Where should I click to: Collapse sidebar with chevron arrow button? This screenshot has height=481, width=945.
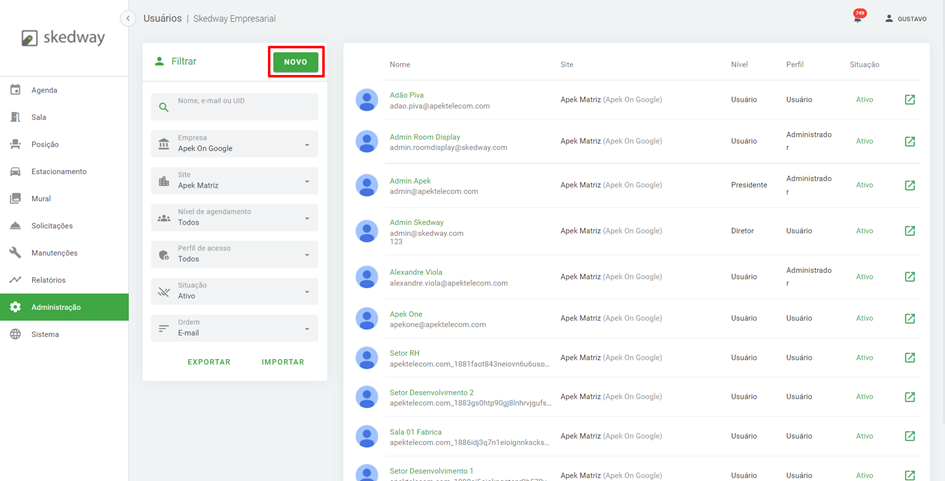tap(128, 18)
